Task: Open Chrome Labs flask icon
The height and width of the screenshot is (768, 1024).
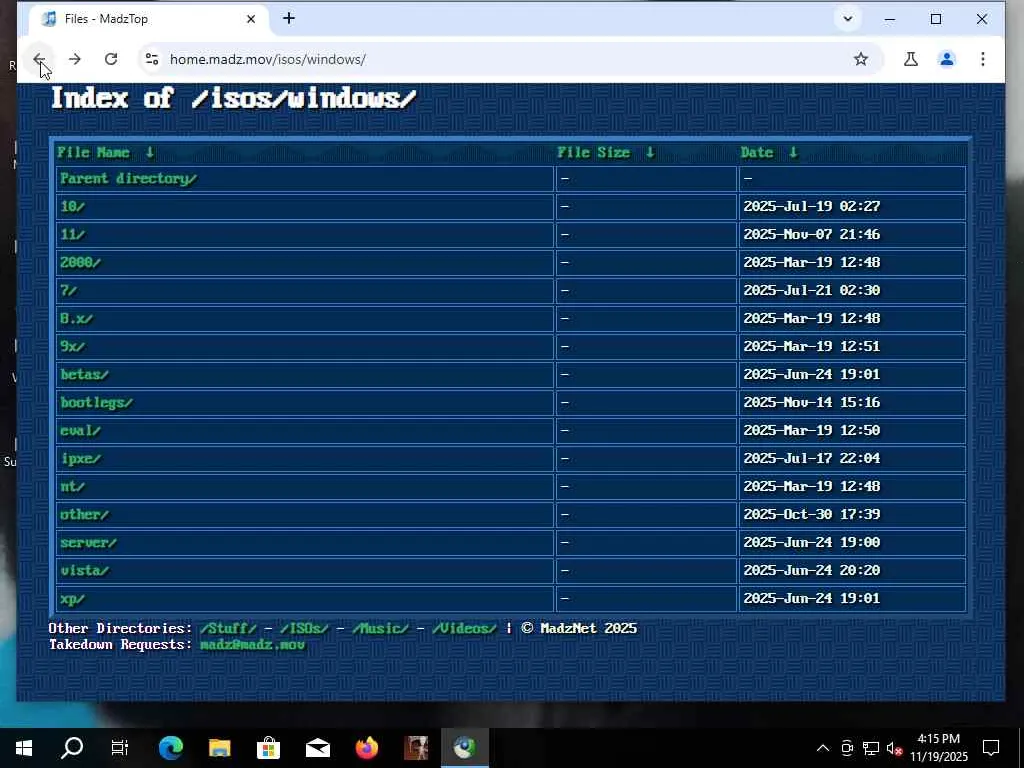Action: point(910,59)
